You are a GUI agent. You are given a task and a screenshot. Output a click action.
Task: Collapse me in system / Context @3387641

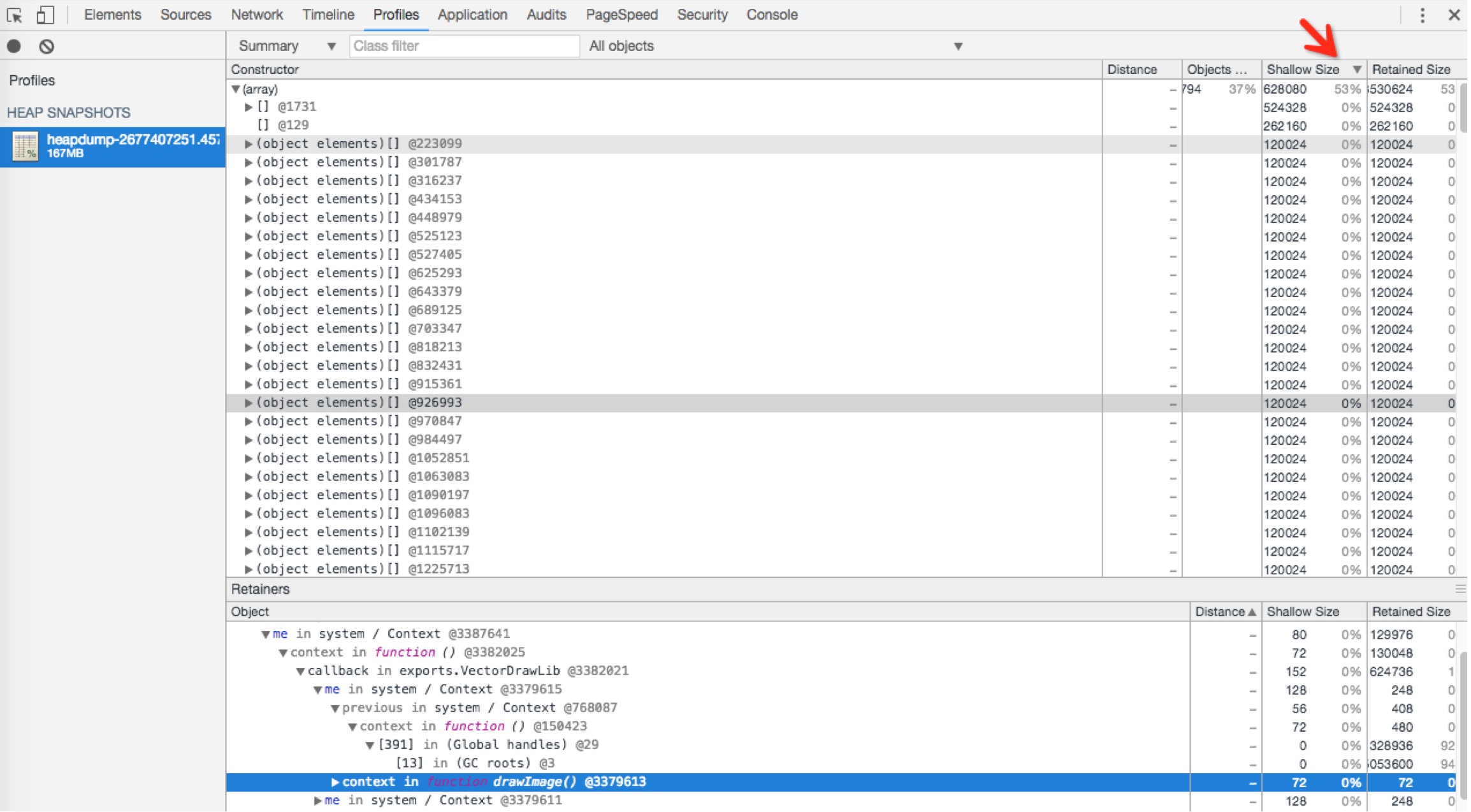[266, 634]
